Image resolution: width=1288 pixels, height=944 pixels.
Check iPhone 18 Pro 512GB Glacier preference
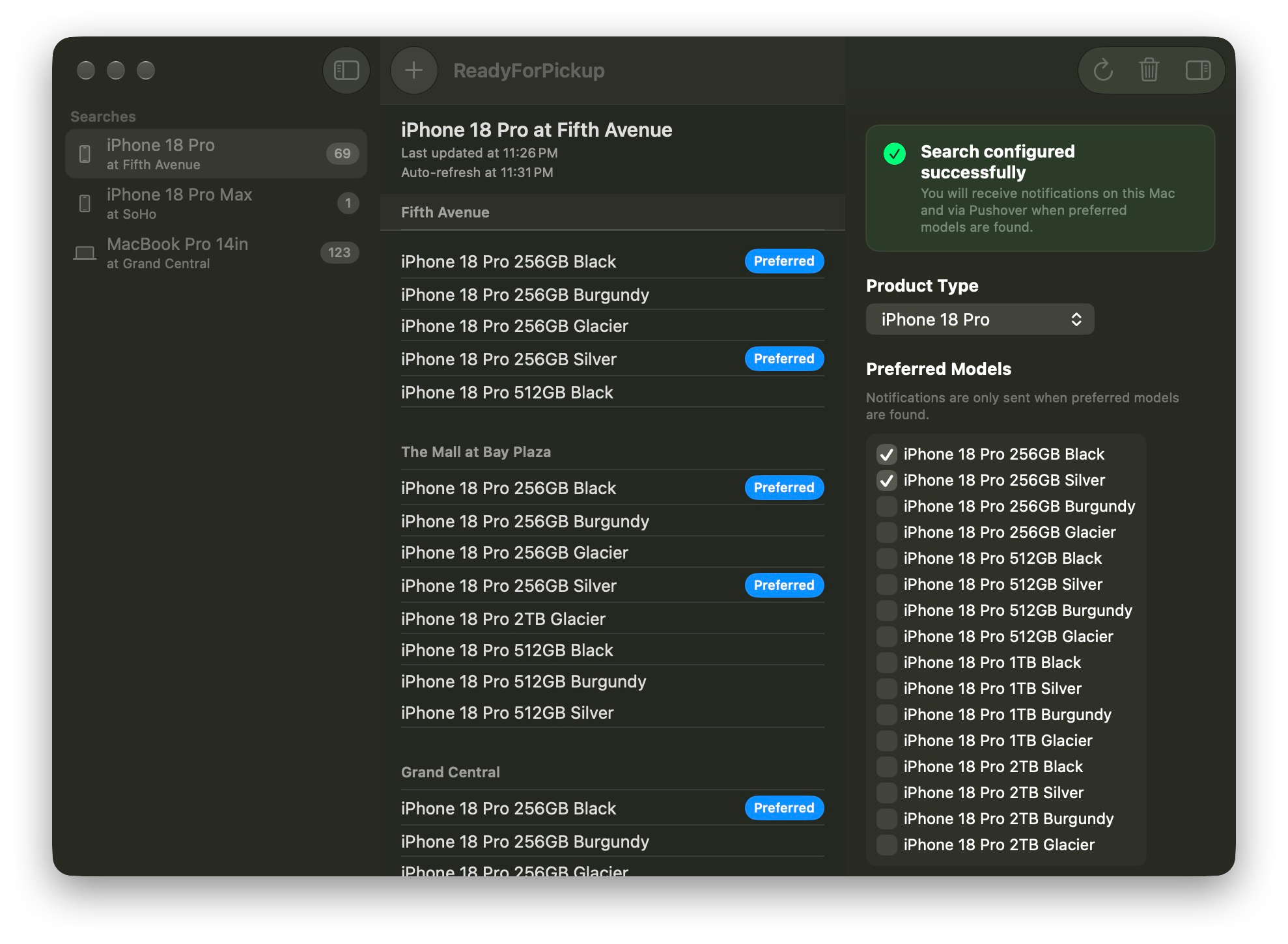[x=886, y=636]
